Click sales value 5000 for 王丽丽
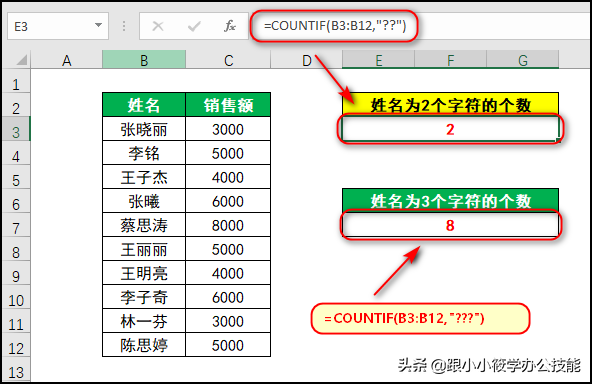The height and width of the screenshot is (384, 592). coord(228,249)
